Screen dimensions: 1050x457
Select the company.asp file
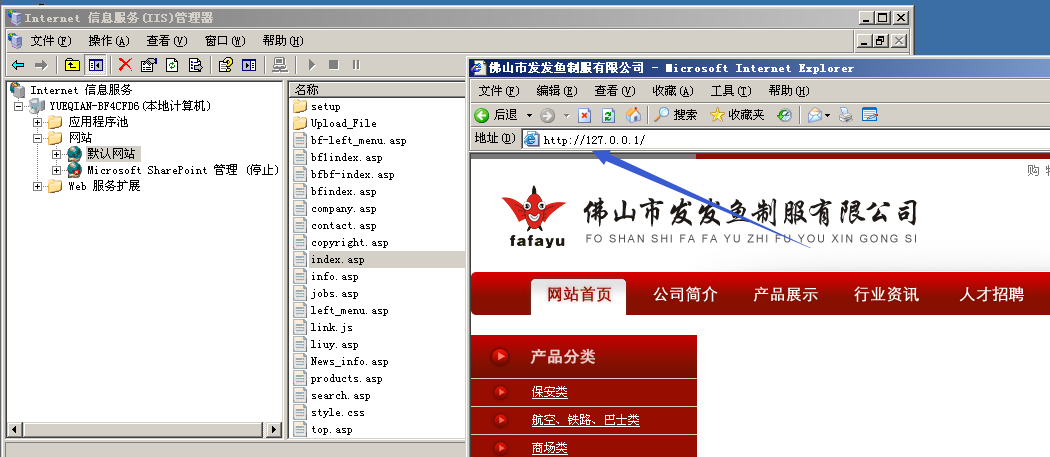(344, 208)
